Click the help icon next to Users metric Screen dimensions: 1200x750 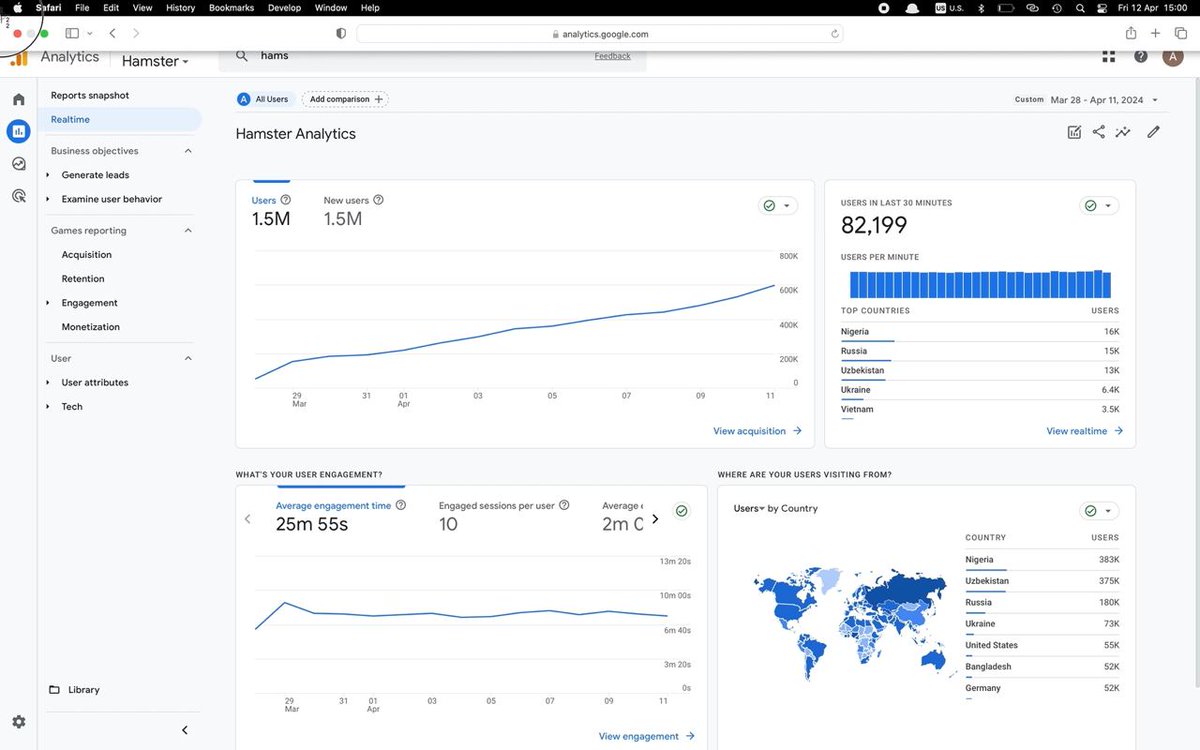pyautogui.click(x=286, y=200)
